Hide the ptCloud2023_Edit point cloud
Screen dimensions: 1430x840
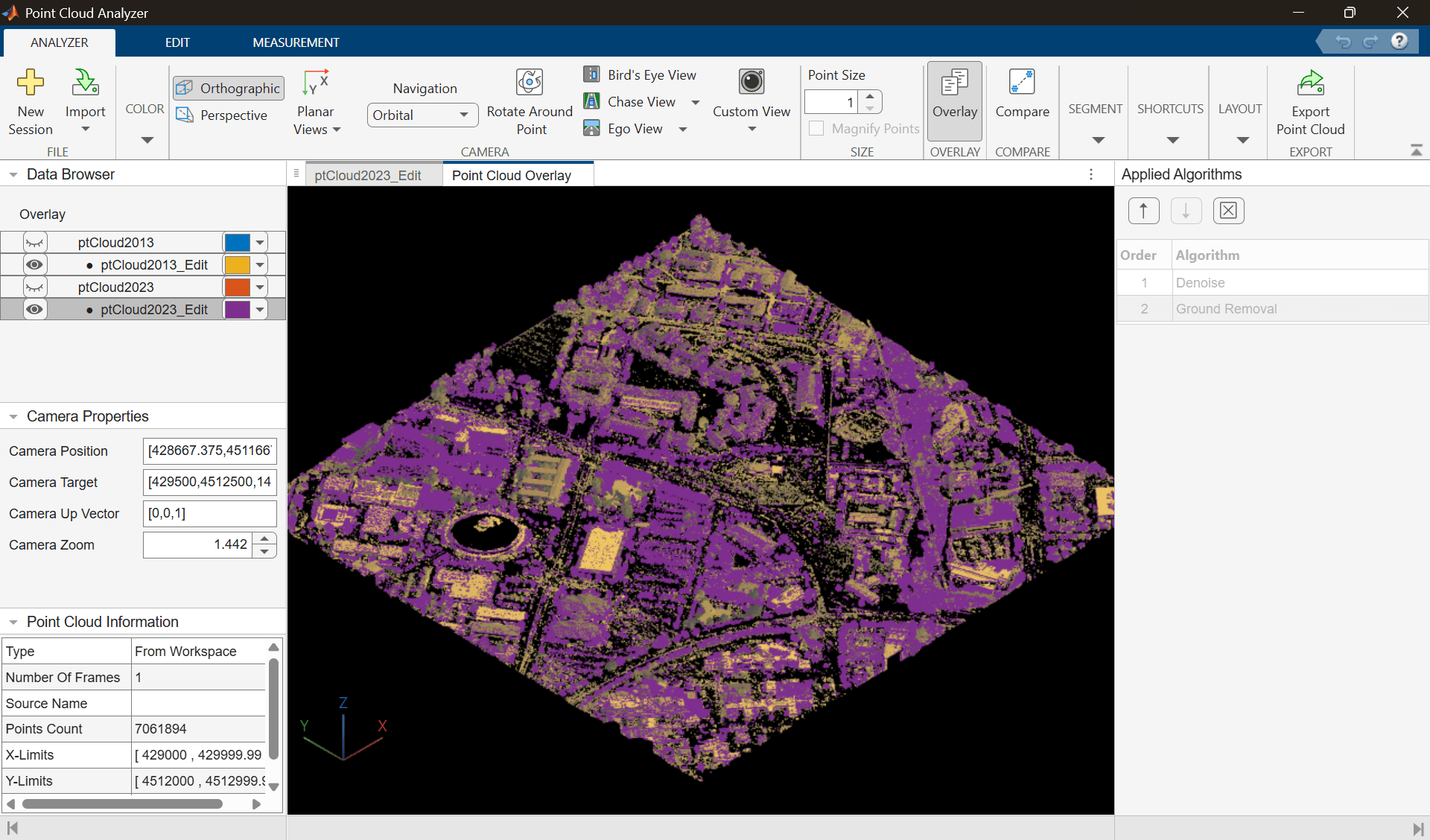(34, 309)
